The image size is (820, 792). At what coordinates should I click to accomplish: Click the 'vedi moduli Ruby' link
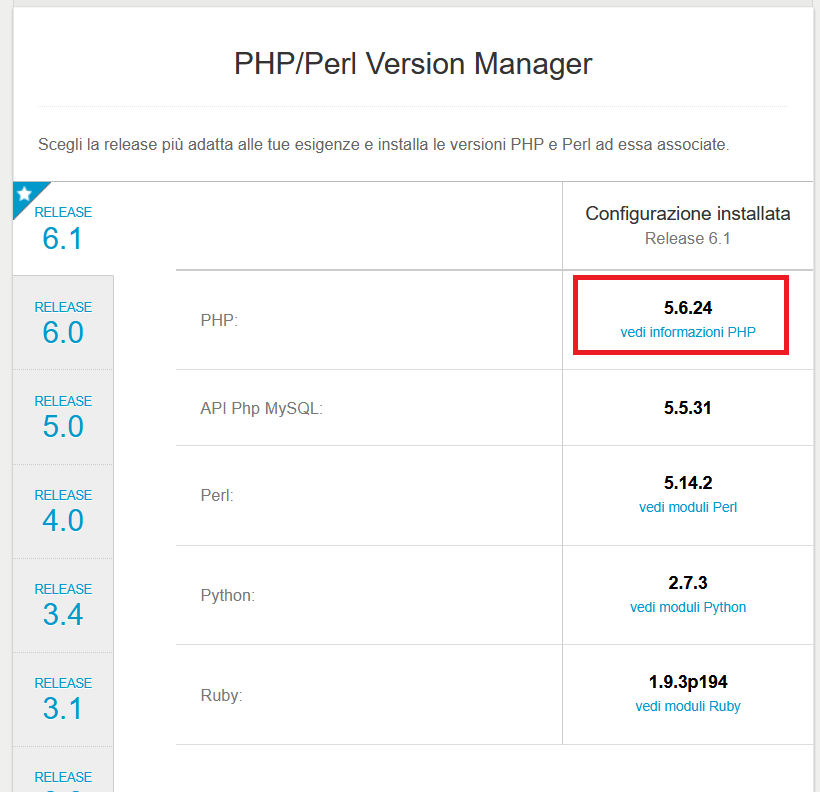point(688,706)
